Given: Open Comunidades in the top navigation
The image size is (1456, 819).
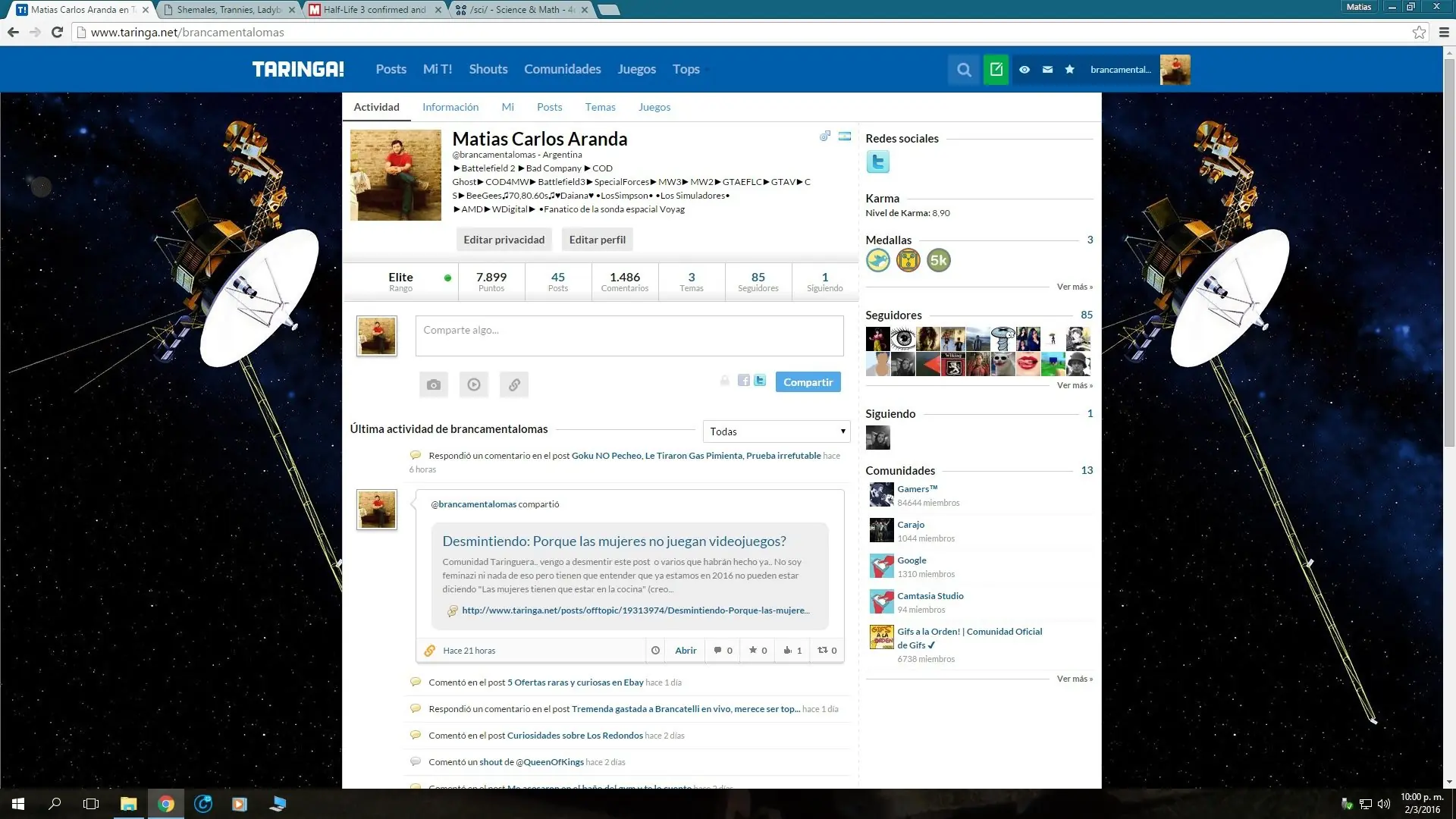Looking at the screenshot, I should 562,69.
